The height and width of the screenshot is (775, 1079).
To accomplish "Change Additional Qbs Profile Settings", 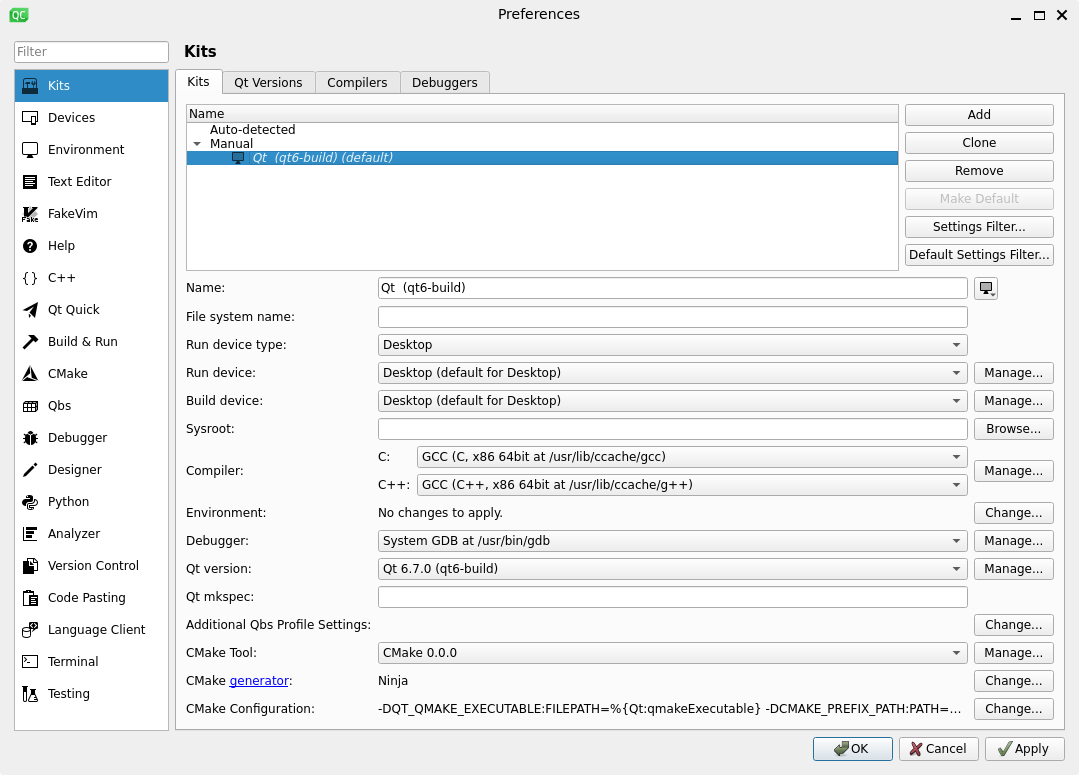I will pos(1014,625).
